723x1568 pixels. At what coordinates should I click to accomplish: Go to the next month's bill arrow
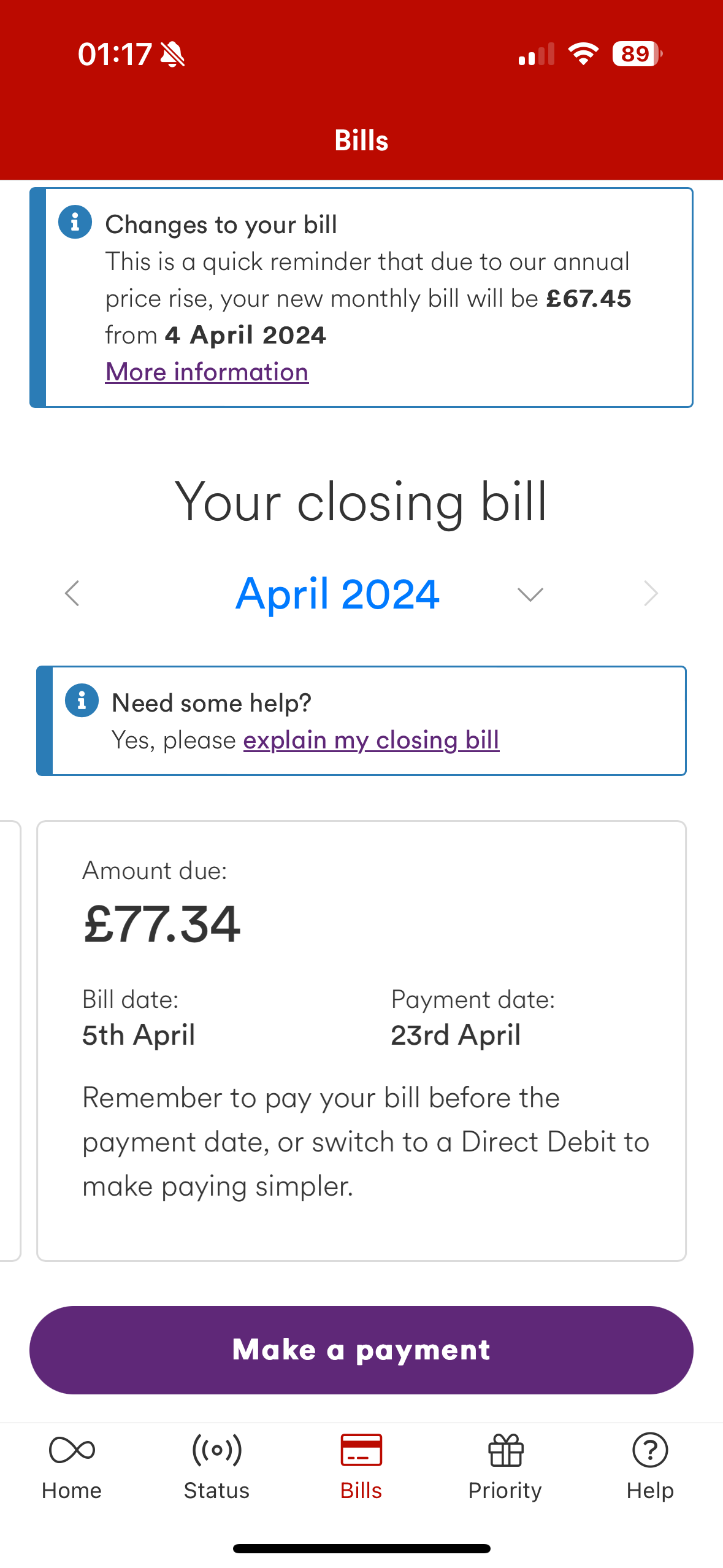coord(651,593)
